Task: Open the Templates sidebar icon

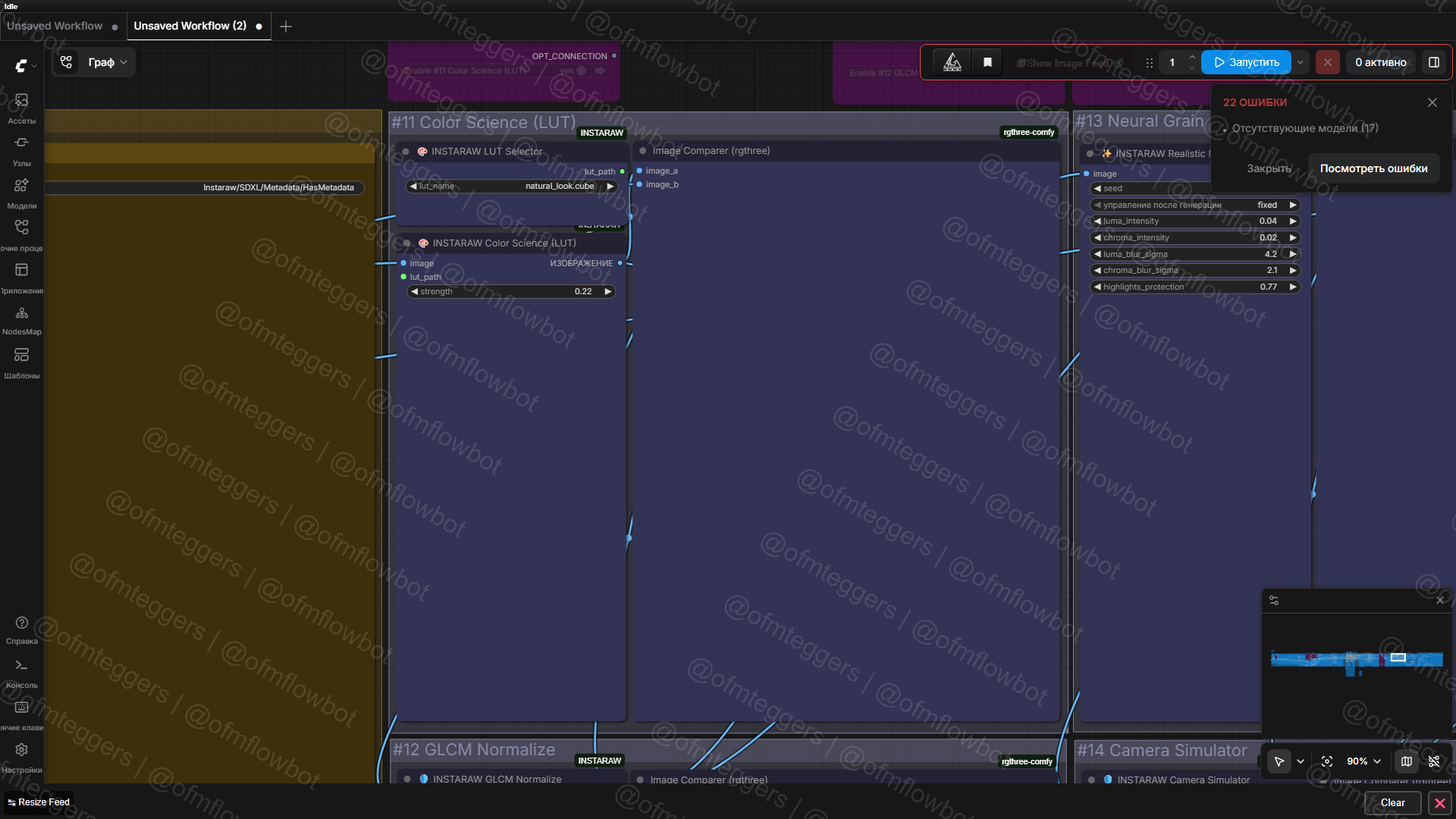Action: (21, 361)
